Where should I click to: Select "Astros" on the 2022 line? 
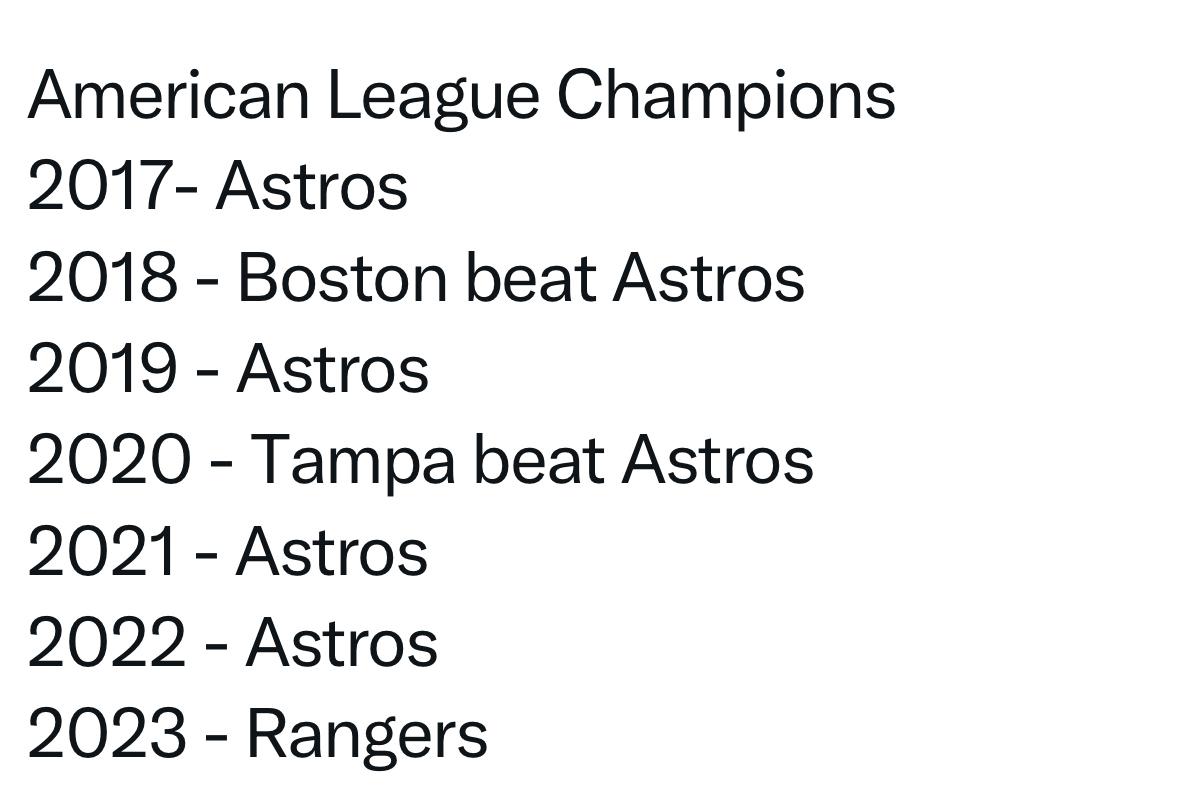pyautogui.click(x=341, y=643)
